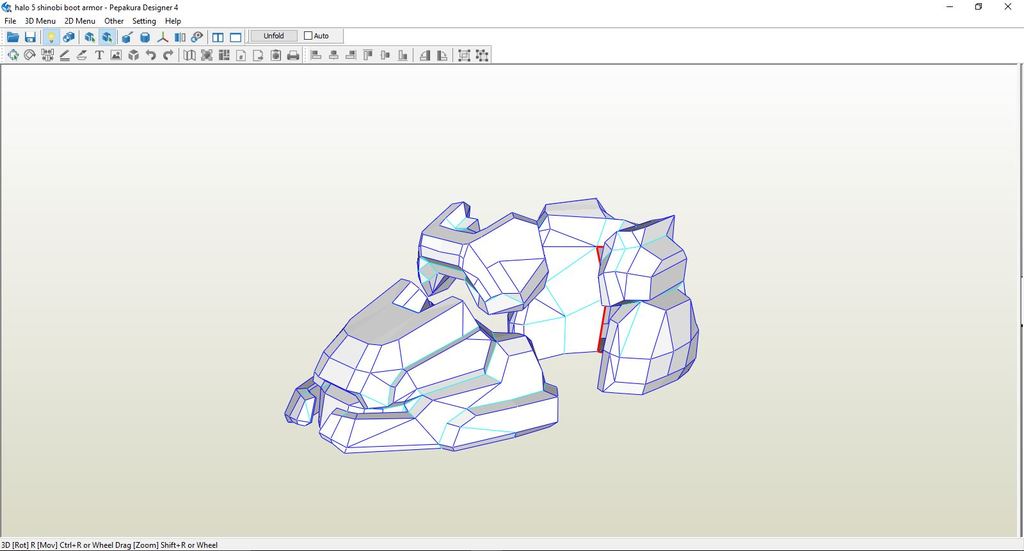This screenshot has height=551, width=1024.
Task: Click the arrange parts grid icon
Action: (x=224, y=55)
